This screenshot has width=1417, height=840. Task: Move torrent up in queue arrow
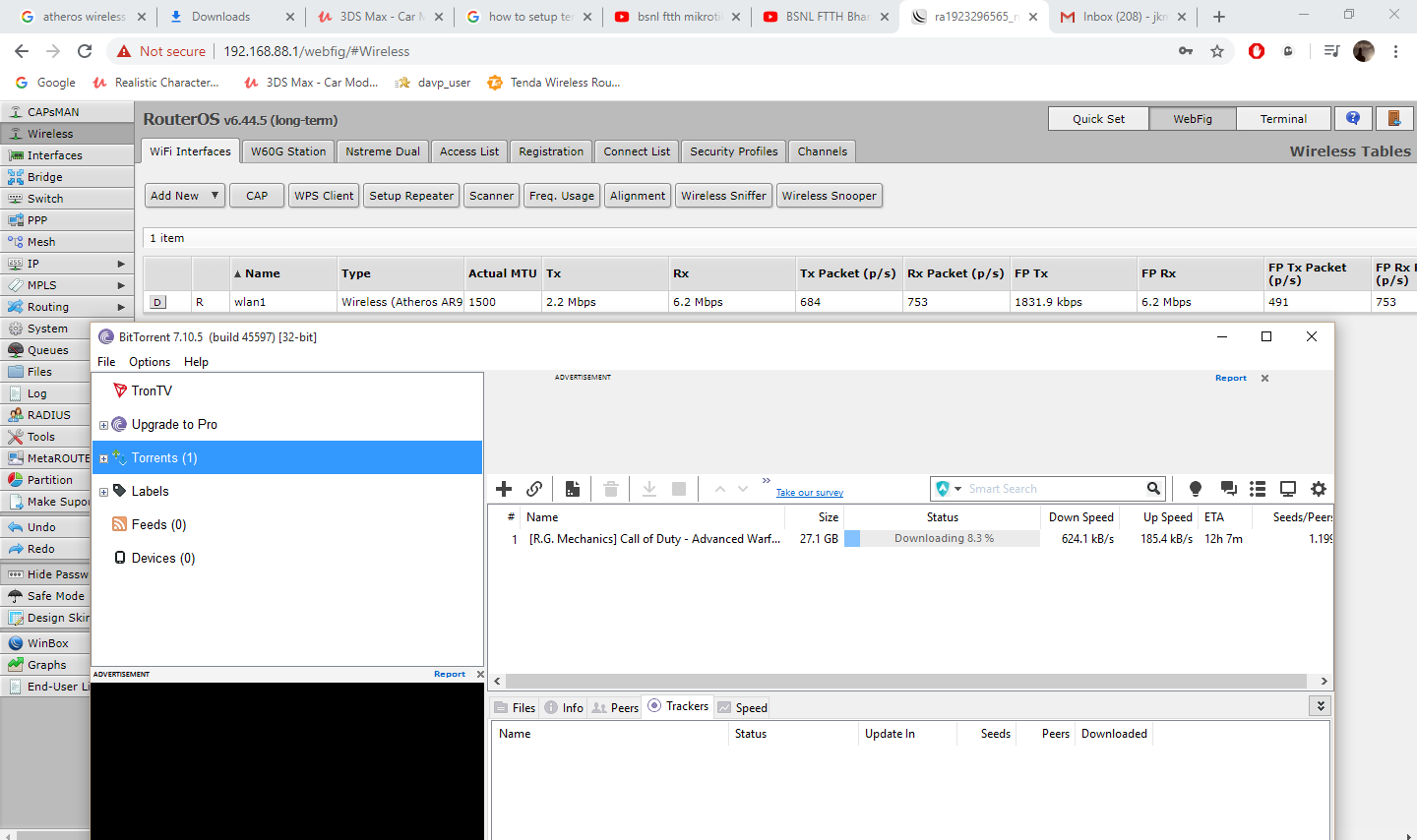(x=719, y=489)
